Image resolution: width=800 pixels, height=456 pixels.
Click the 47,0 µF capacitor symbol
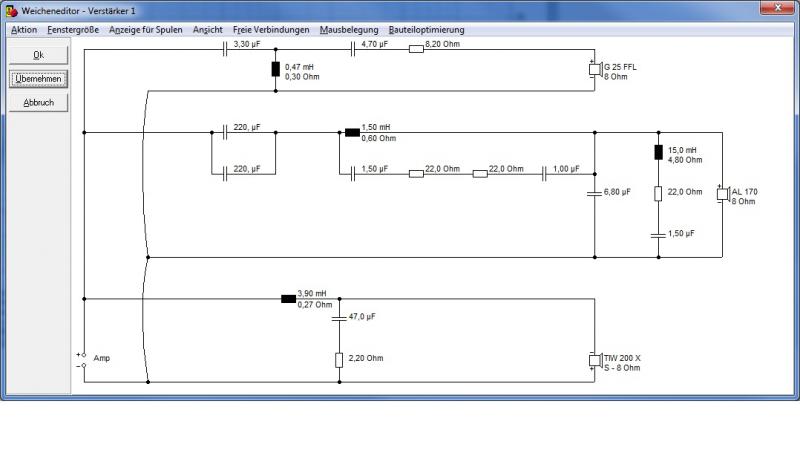[339, 319]
